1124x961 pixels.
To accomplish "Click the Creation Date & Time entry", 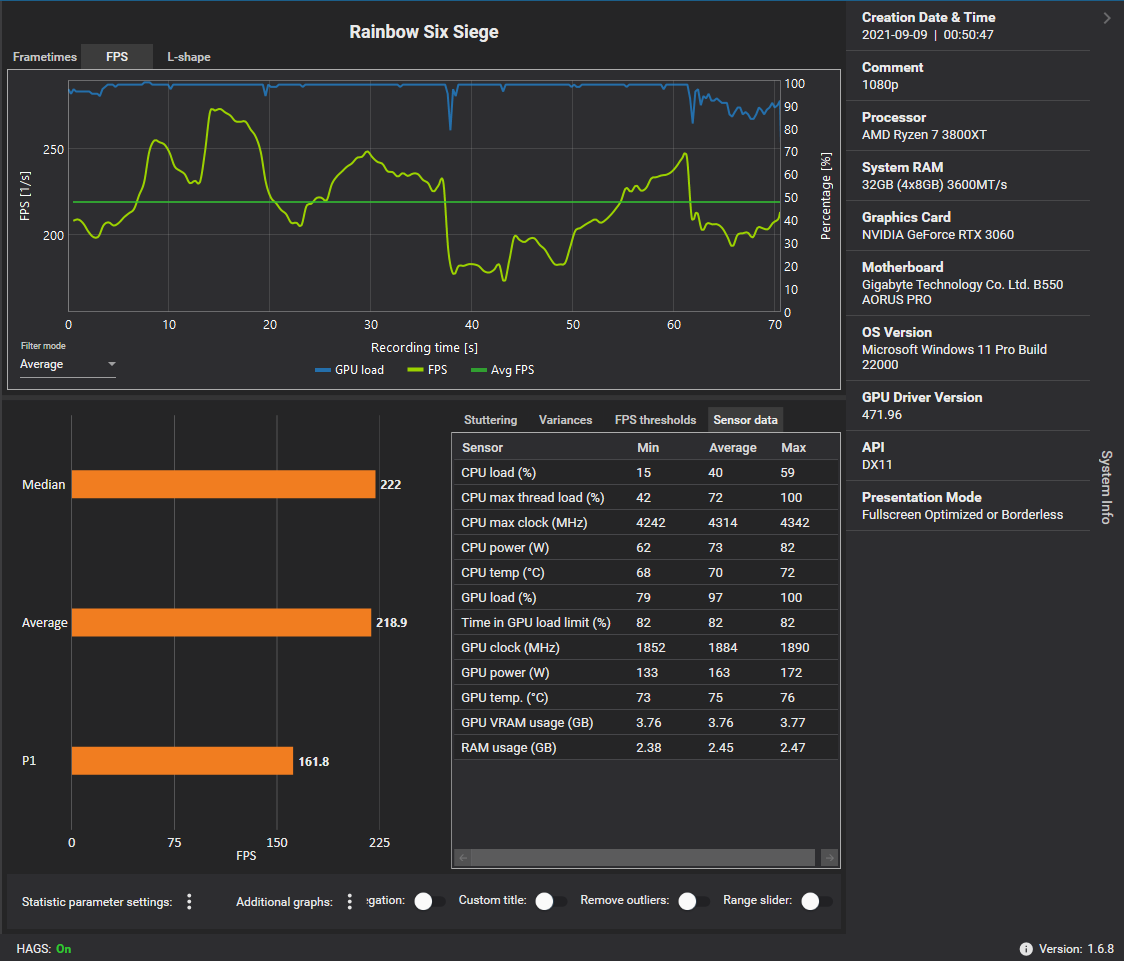I will point(968,26).
